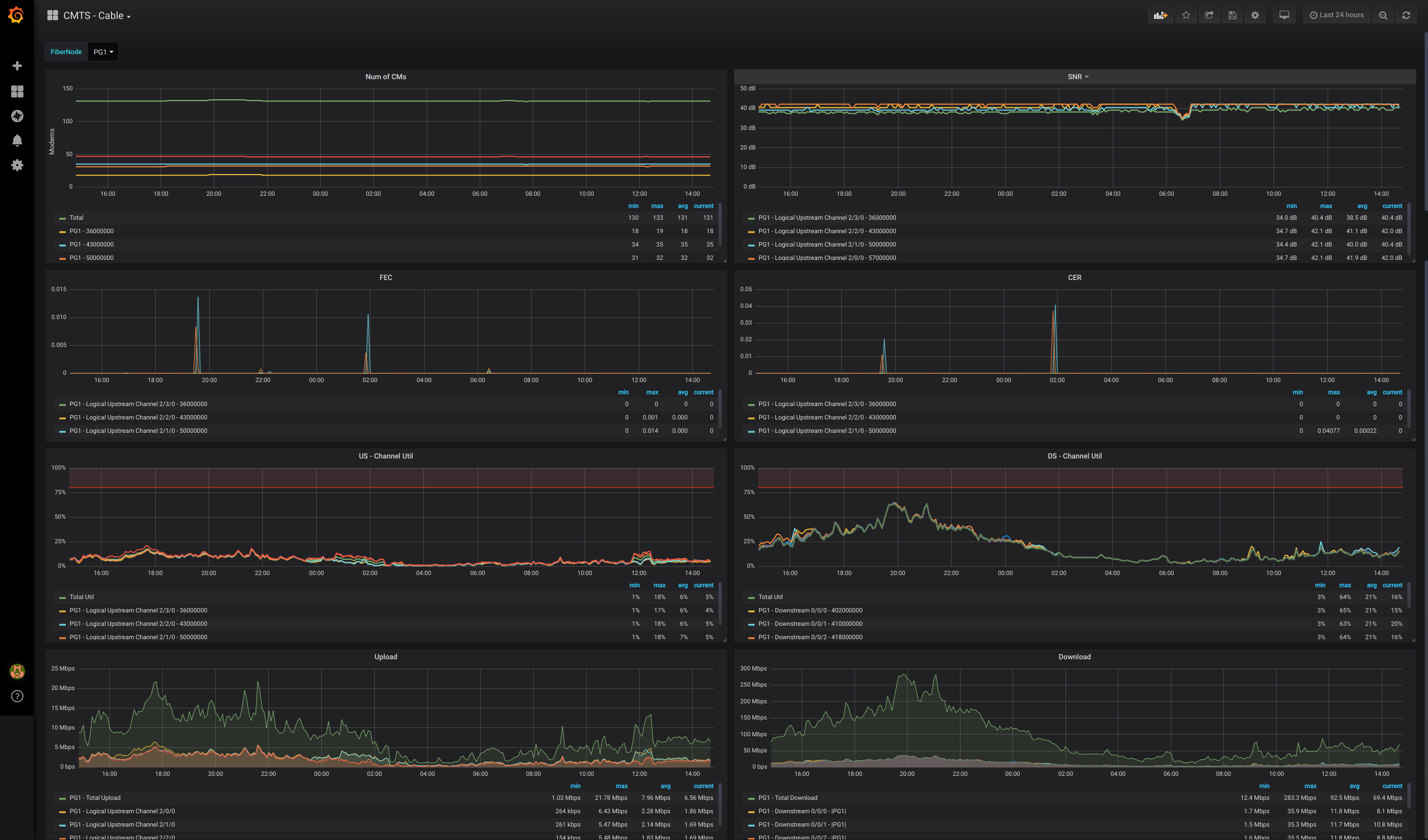Open dashboard settings via the gear icon
Image resolution: width=1428 pixels, height=840 pixels.
coord(1255,15)
